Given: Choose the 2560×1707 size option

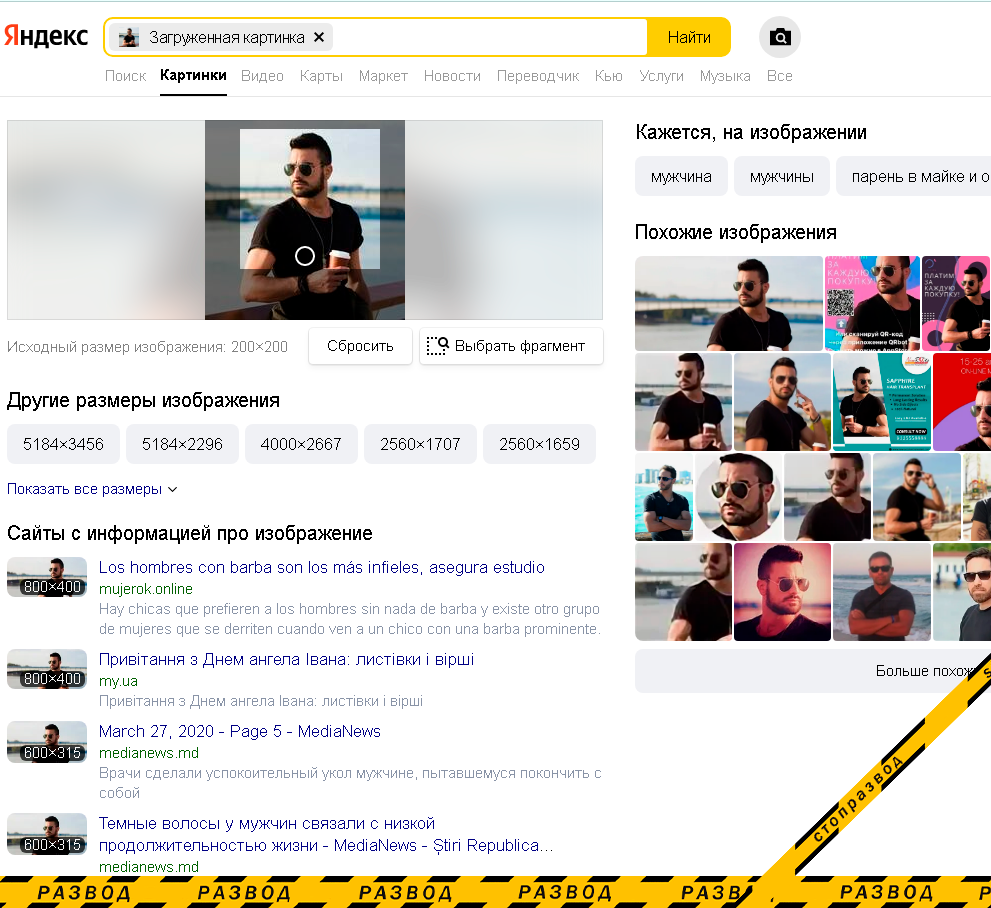Looking at the screenshot, I should tap(420, 444).
